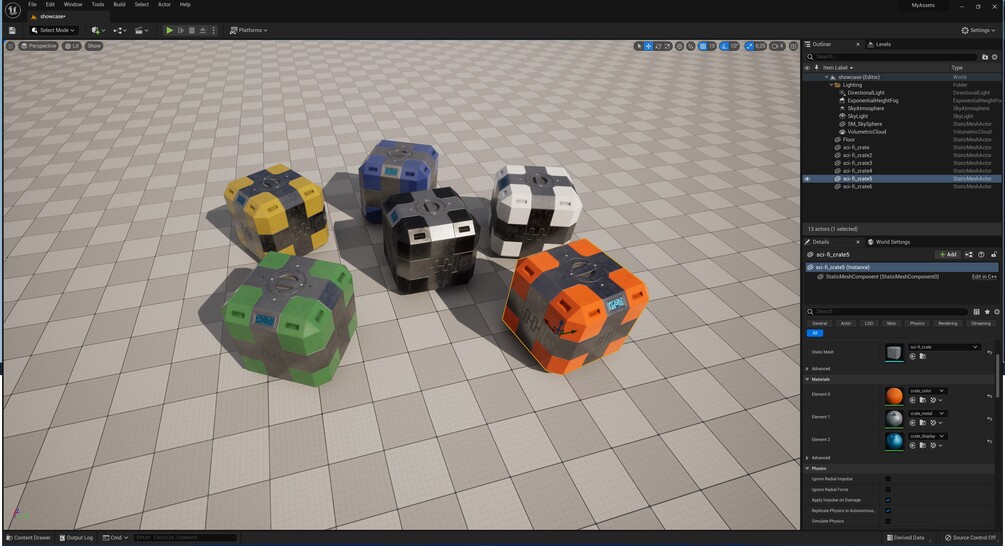1005x546 pixels.
Task: Click the Details help question-mark icon
Action: click(981, 254)
